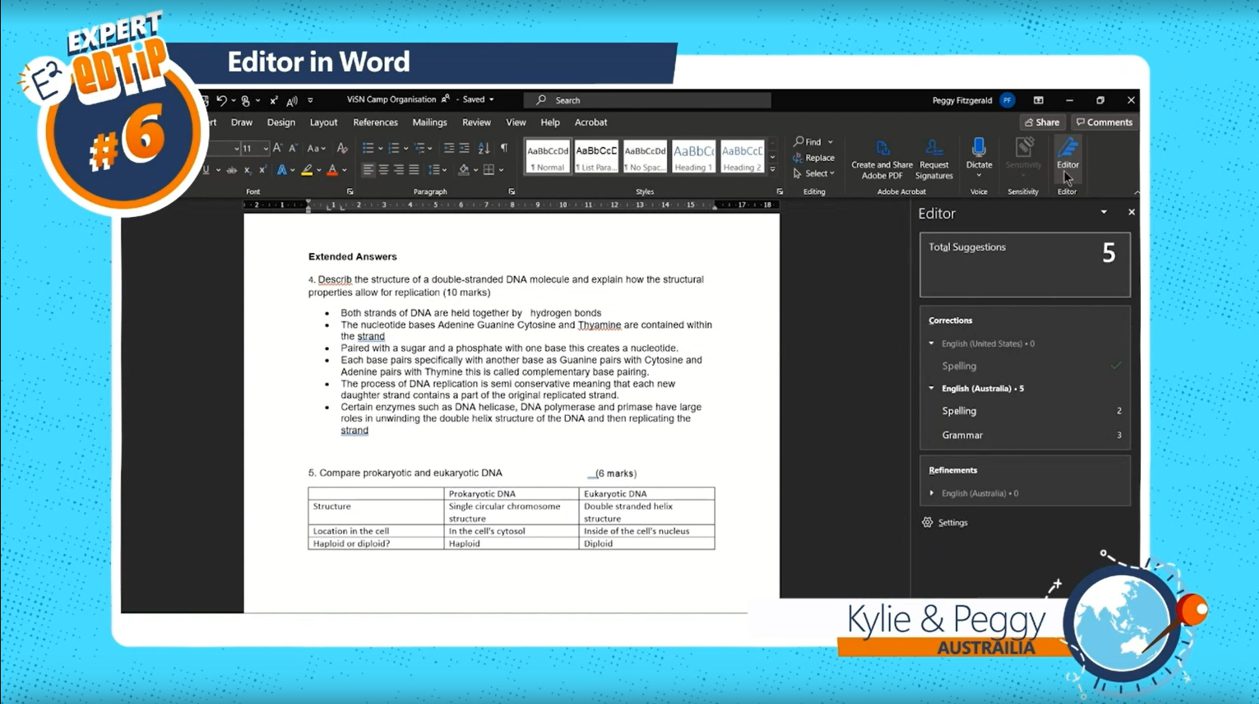The height and width of the screenshot is (704, 1259).
Task: Open the Draw tab
Action: point(242,122)
